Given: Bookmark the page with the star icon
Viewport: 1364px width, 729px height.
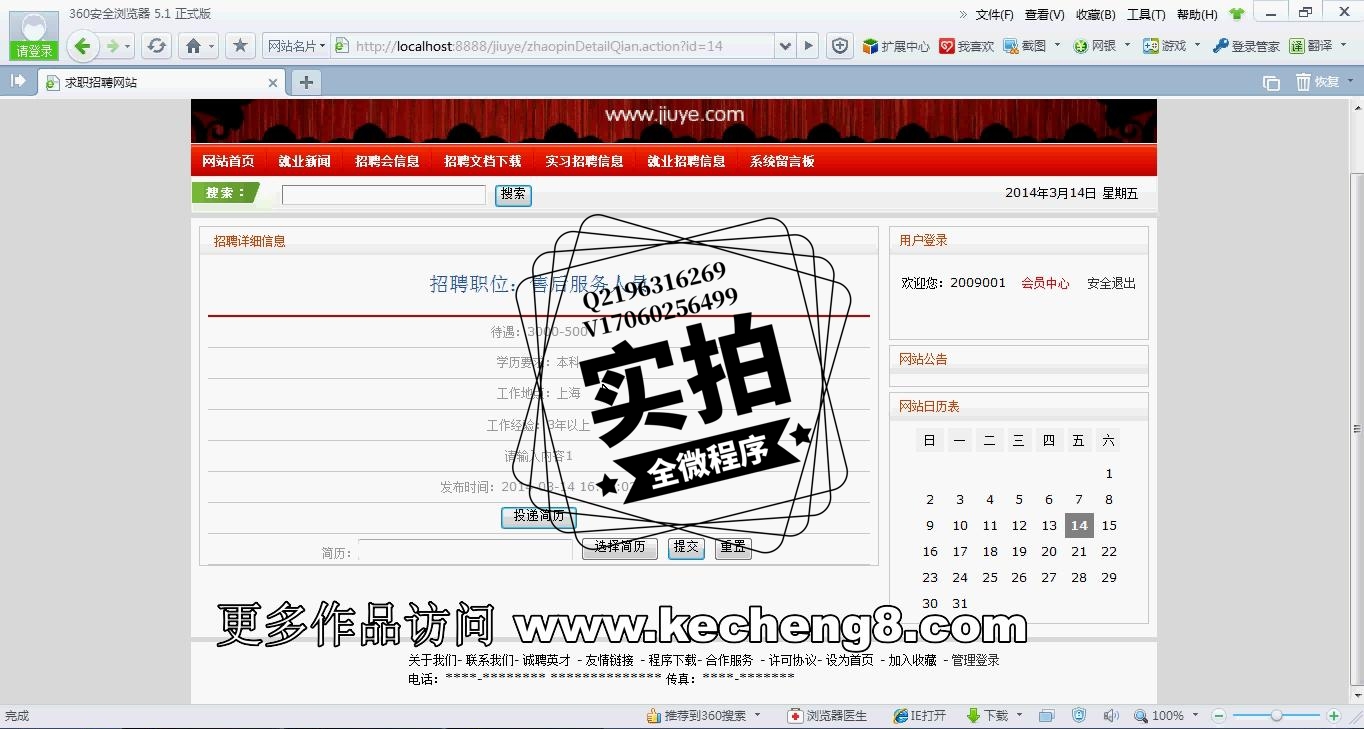Looking at the screenshot, I should click(x=240, y=46).
